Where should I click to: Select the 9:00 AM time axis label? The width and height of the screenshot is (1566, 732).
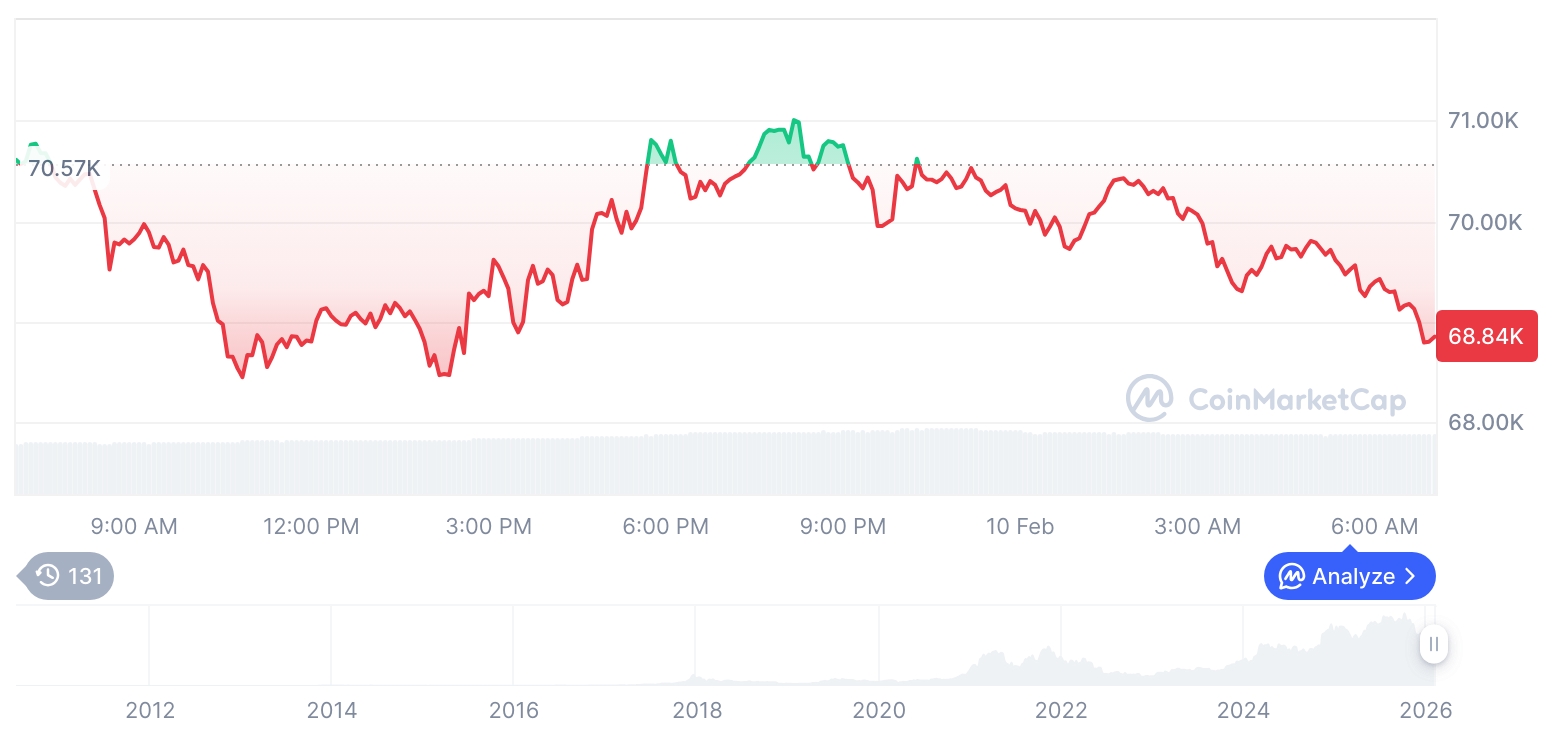134,526
